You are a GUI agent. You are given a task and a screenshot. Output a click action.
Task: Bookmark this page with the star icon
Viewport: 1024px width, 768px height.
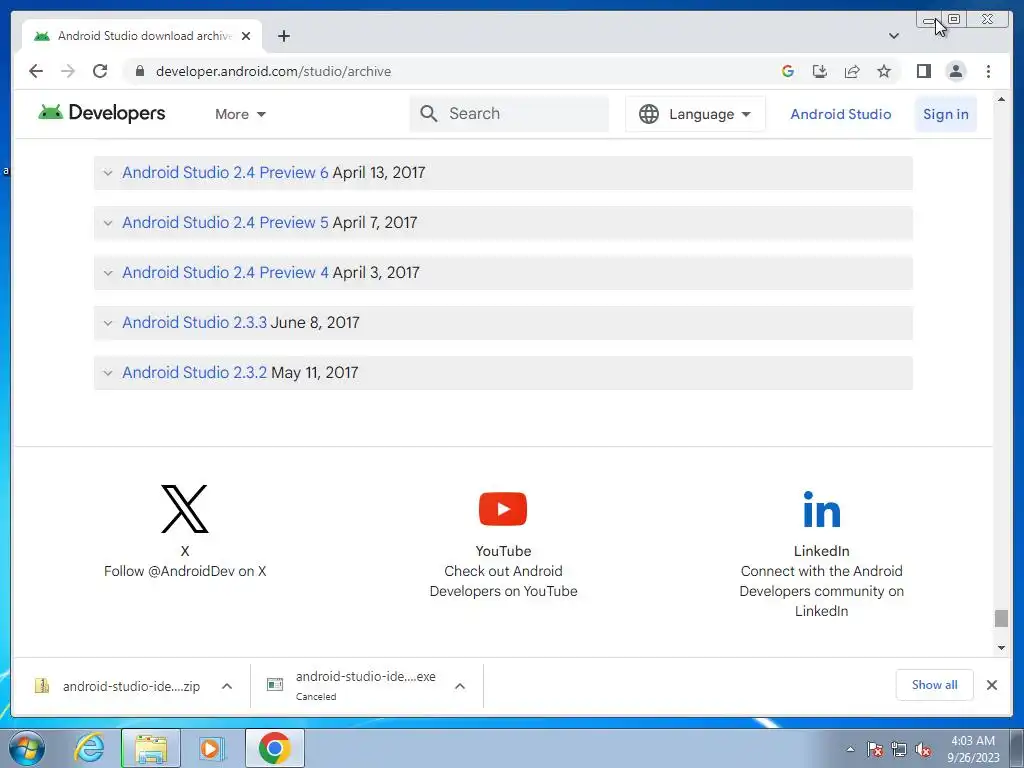pyautogui.click(x=884, y=71)
